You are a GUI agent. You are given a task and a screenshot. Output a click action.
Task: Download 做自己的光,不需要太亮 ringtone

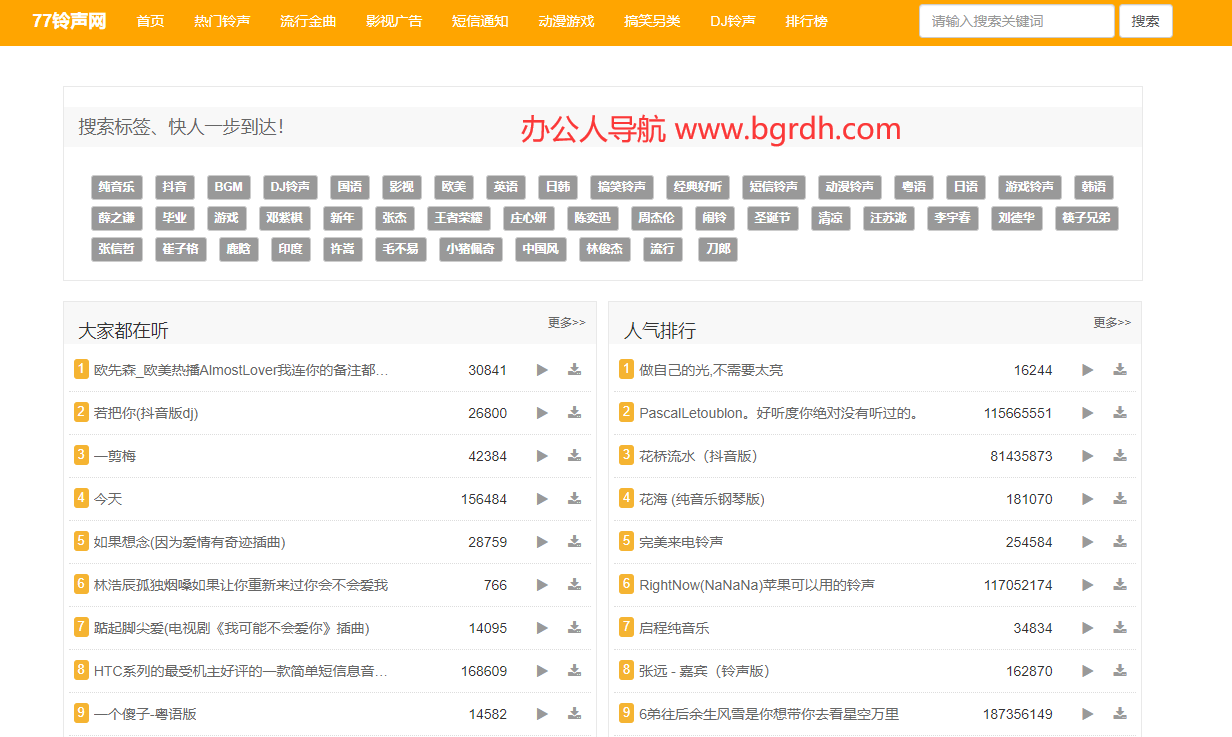(1120, 370)
